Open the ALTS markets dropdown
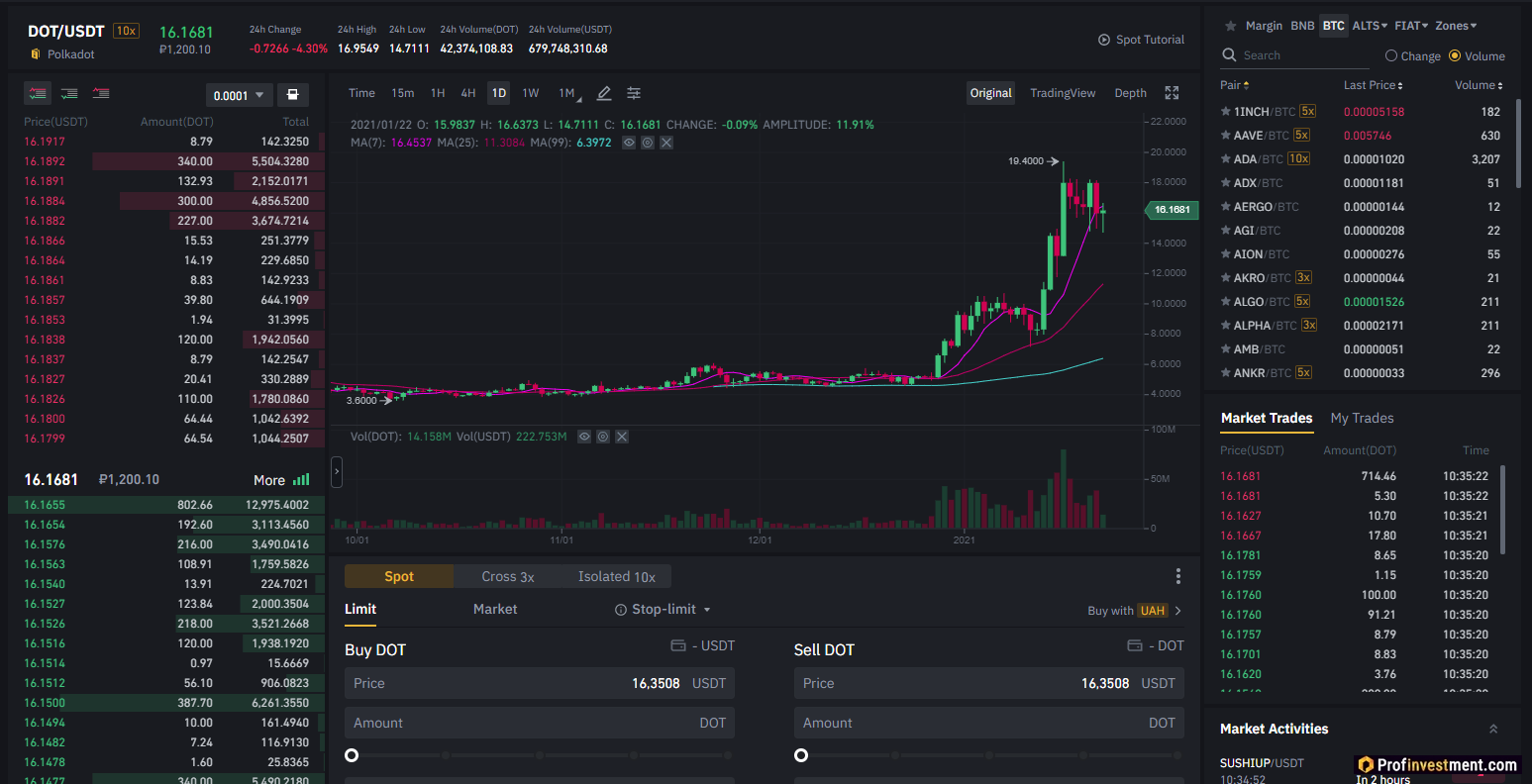This screenshot has width=1532, height=784. point(1370,26)
